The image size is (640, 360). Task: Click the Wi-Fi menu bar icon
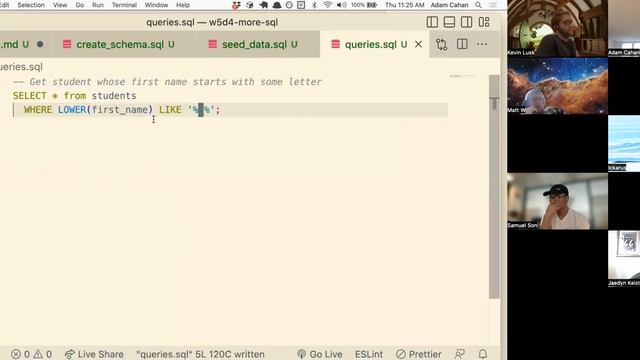pyautogui.click(x=327, y=5)
